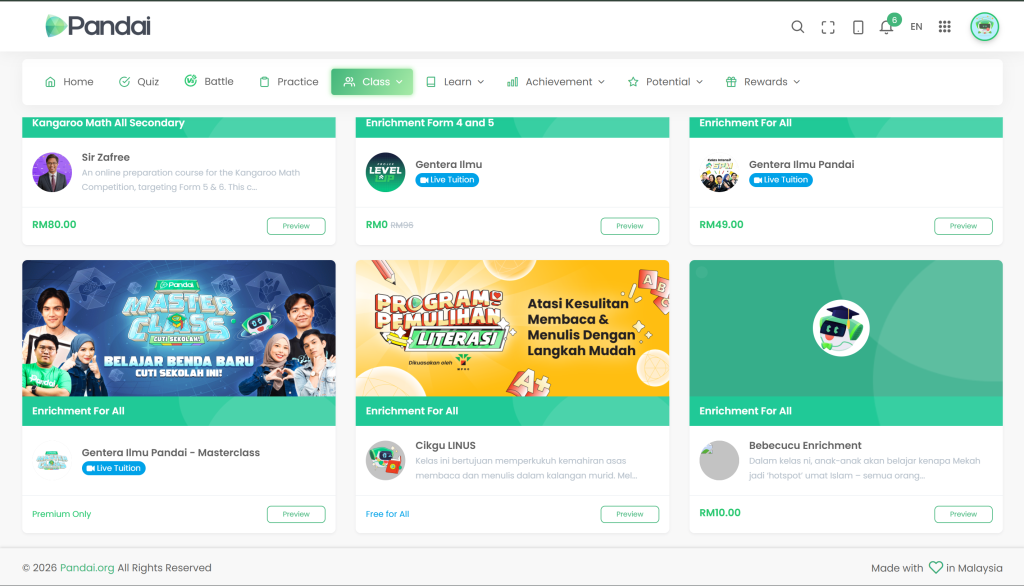Open the Potential dropdown menu
Image resolution: width=1024 pixels, height=586 pixels.
tap(665, 82)
